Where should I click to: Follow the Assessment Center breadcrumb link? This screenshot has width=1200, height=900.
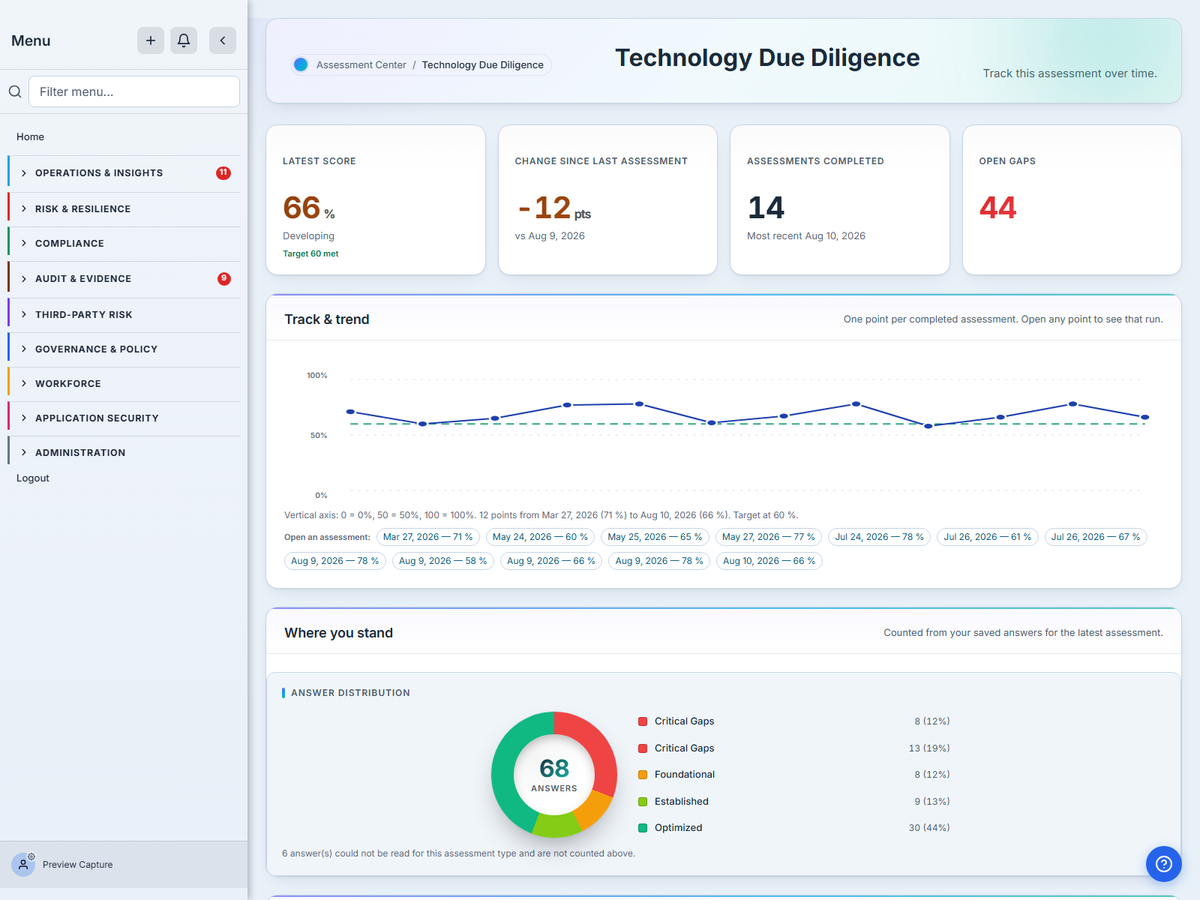(361, 65)
